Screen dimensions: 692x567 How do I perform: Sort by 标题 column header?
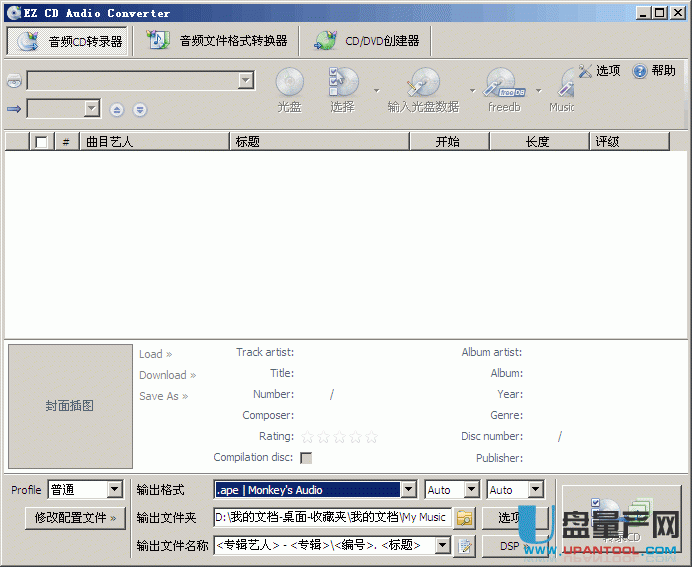tap(320, 142)
